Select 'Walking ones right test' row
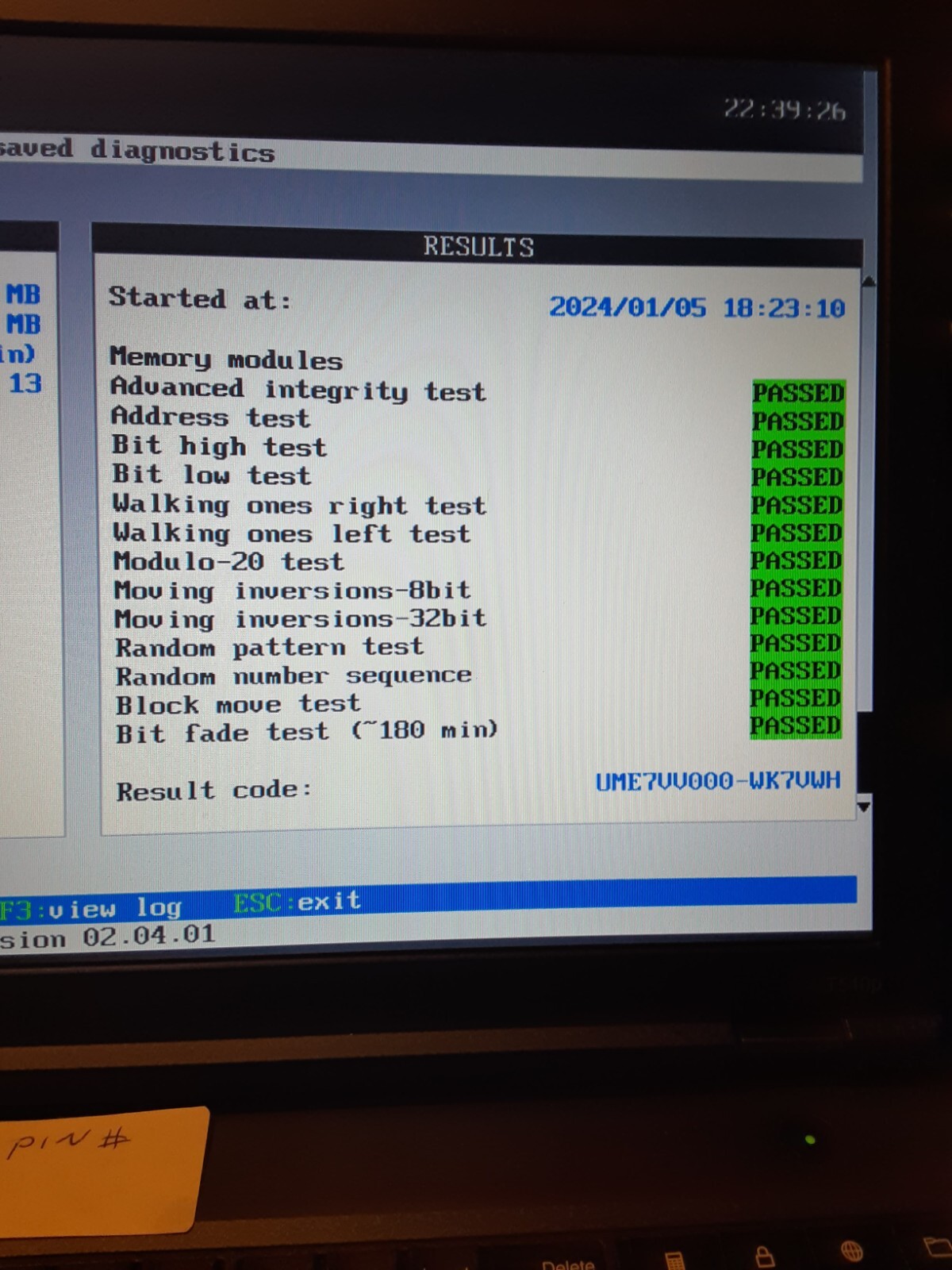The width and height of the screenshot is (952, 1270). coord(477,505)
